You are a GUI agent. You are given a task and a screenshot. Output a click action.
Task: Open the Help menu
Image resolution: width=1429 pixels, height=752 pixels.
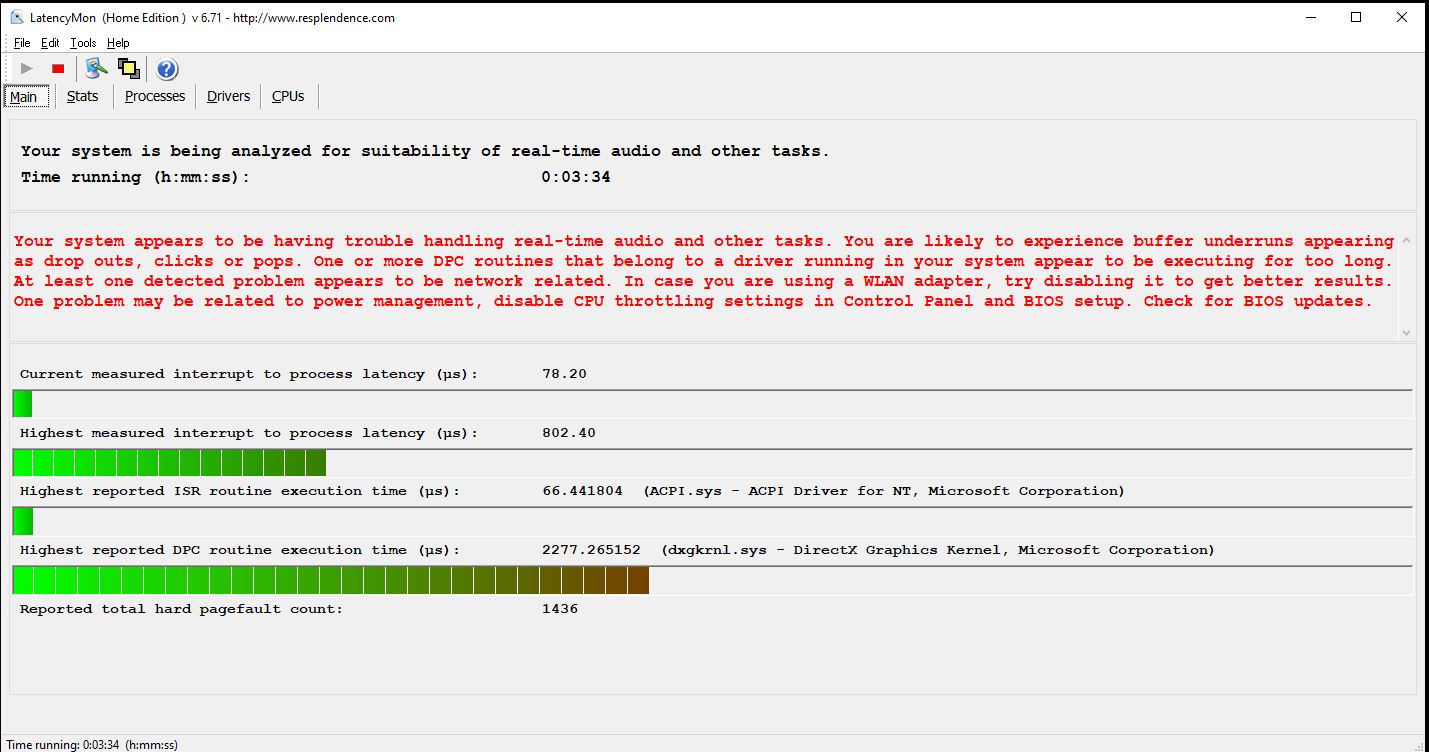click(x=118, y=43)
